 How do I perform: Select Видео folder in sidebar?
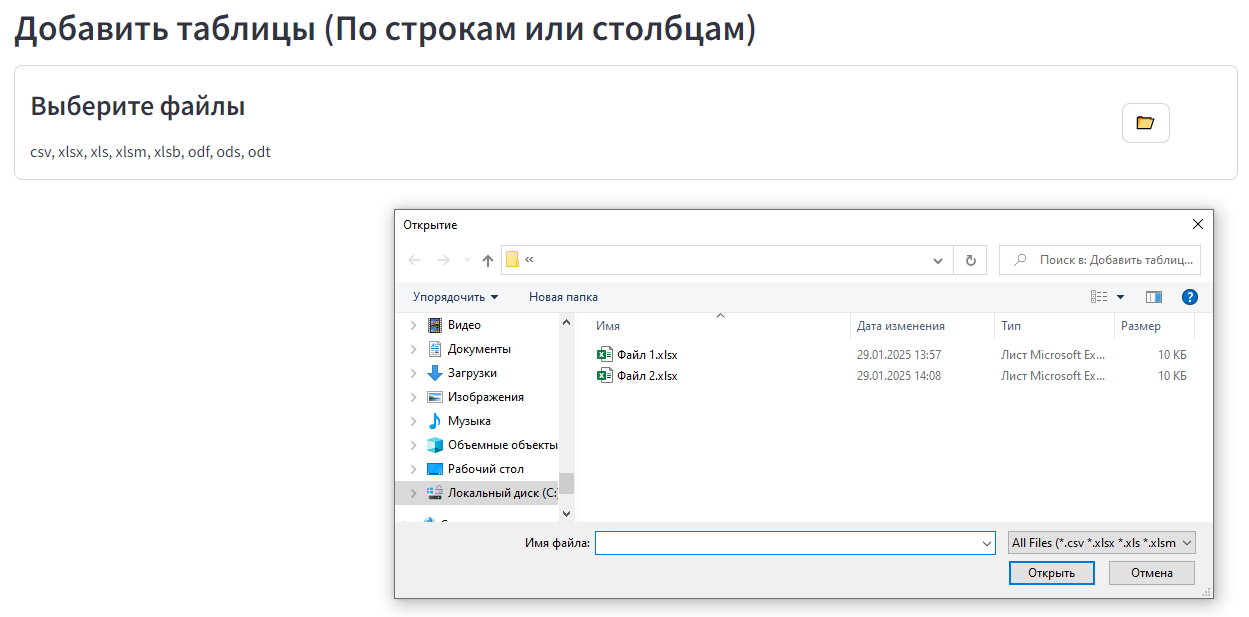pos(464,325)
